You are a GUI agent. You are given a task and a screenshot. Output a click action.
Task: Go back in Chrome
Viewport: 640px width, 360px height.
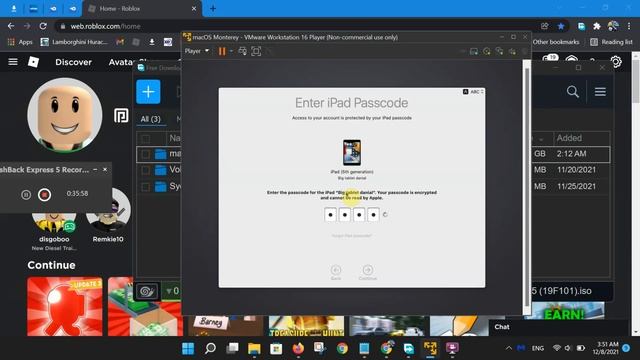coord(11,26)
